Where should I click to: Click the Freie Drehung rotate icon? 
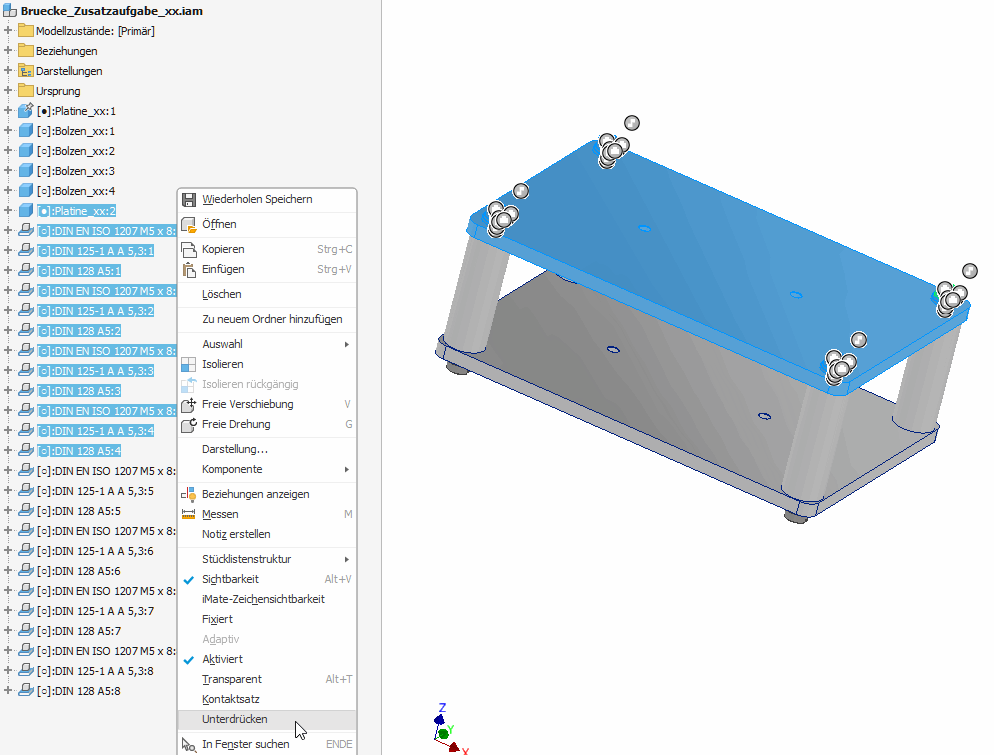(188, 424)
